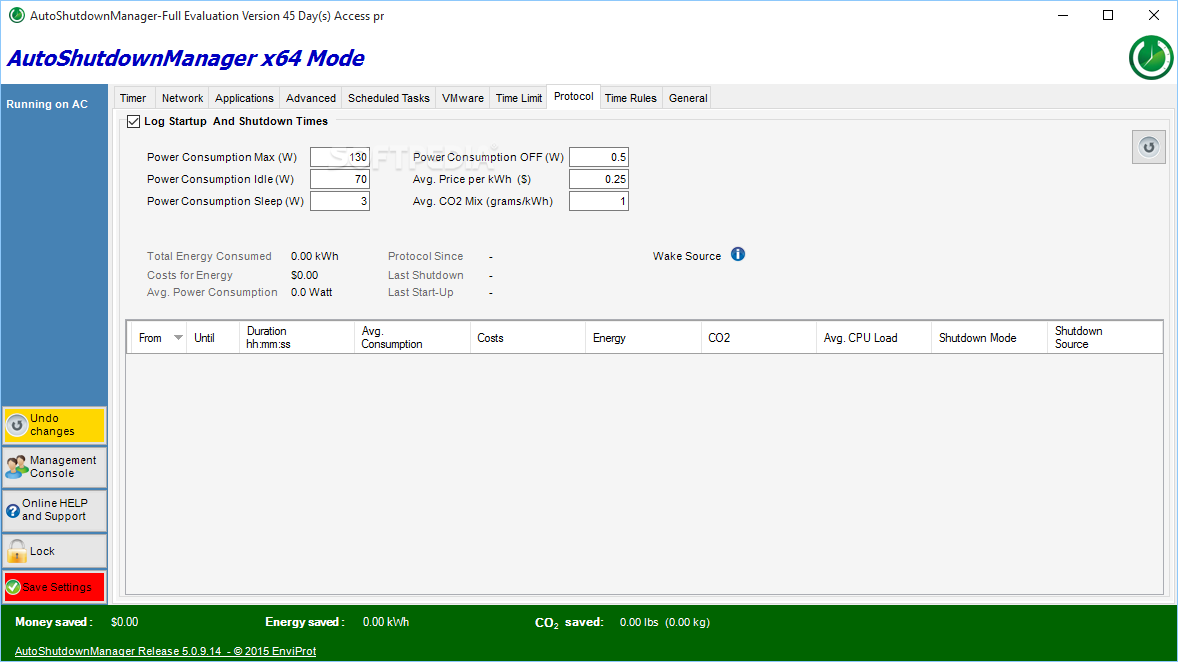Click the Costs for Energy value $0.00
This screenshot has width=1178, height=662.
coord(304,275)
